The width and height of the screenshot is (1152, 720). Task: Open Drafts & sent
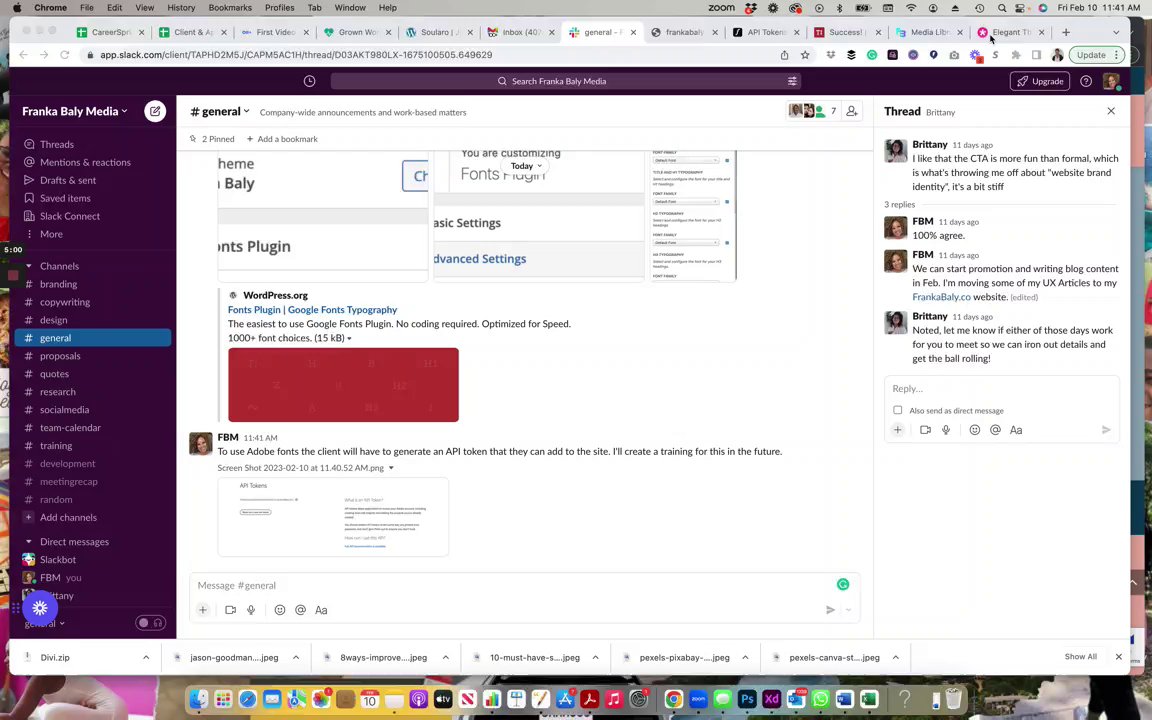coord(68,180)
